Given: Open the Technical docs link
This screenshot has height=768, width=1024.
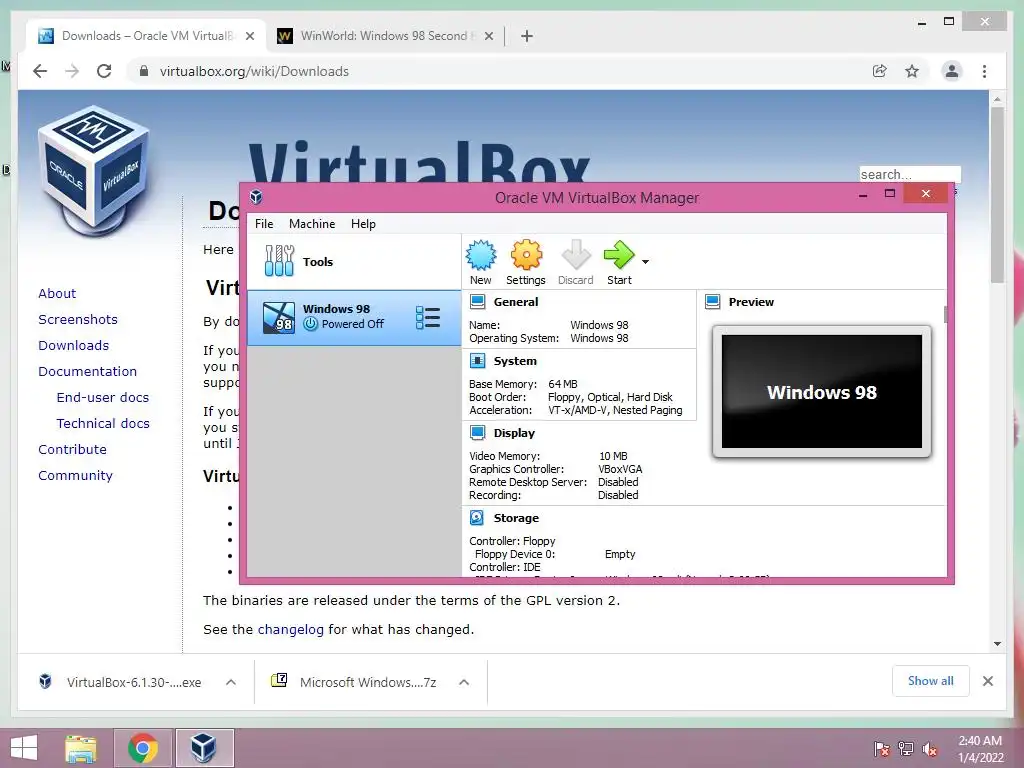Looking at the screenshot, I should 103,423.
